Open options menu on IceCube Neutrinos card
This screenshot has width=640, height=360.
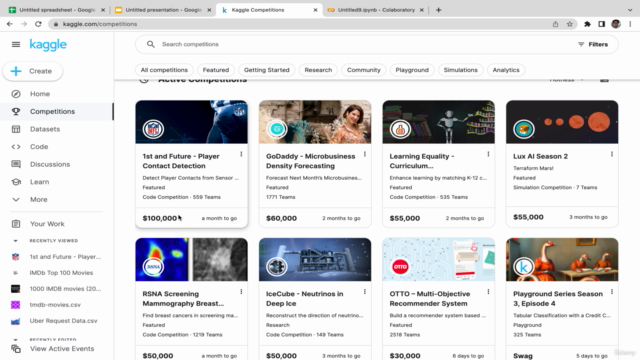365,292
